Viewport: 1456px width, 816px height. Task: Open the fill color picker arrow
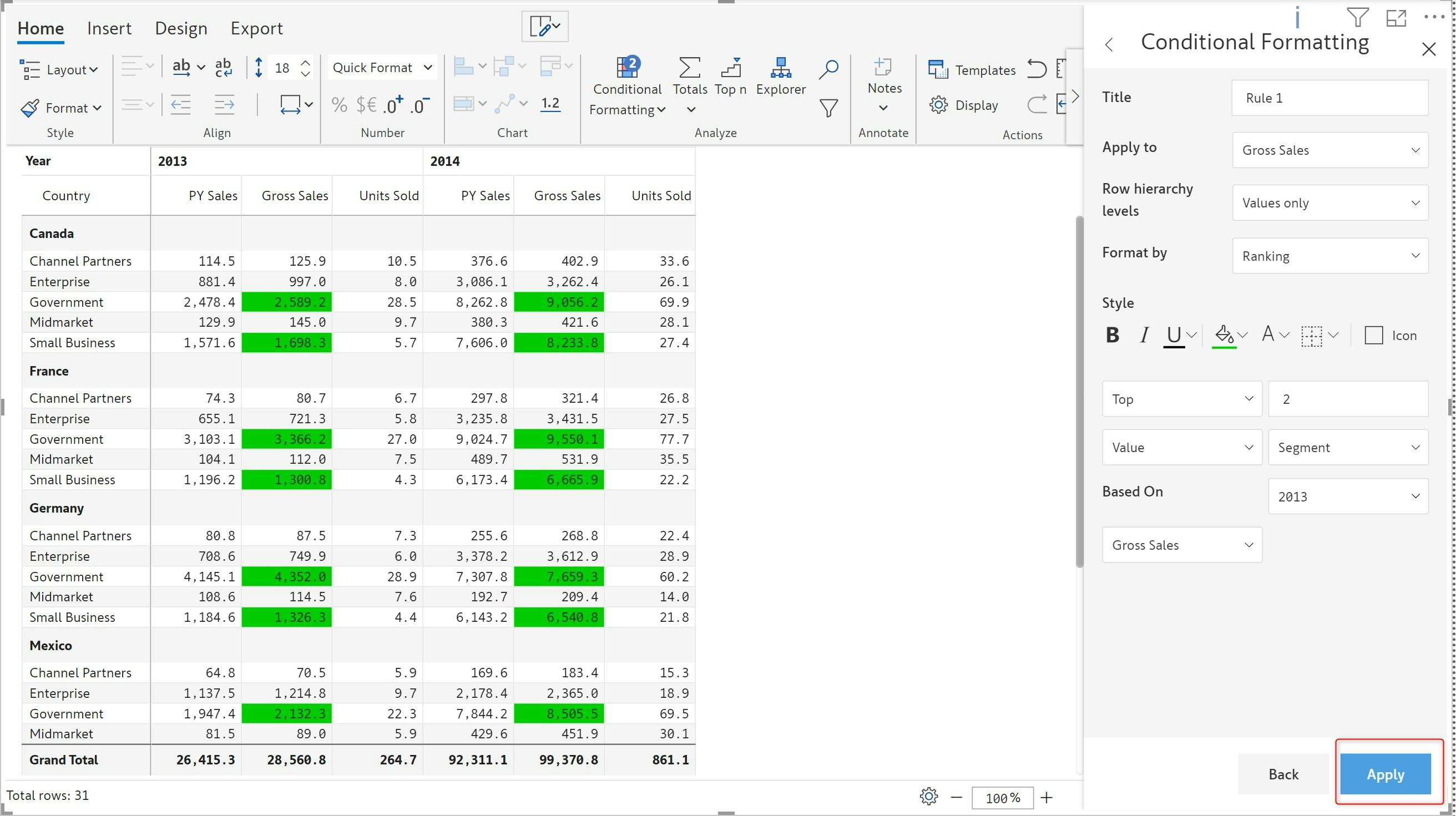(1242, 335)
